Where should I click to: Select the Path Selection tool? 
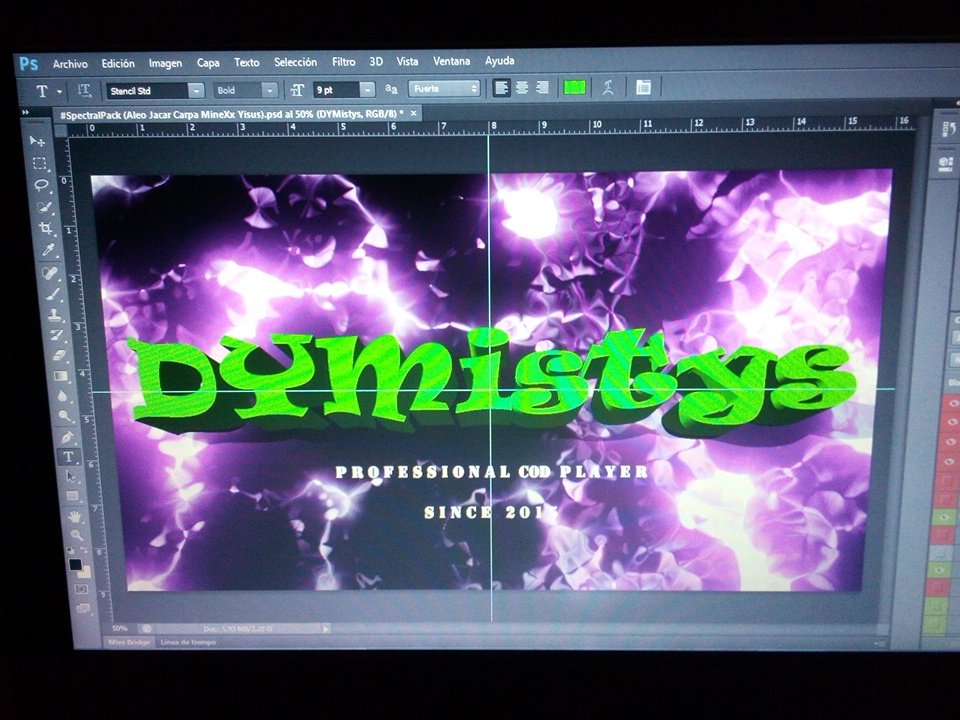[70, 476]
